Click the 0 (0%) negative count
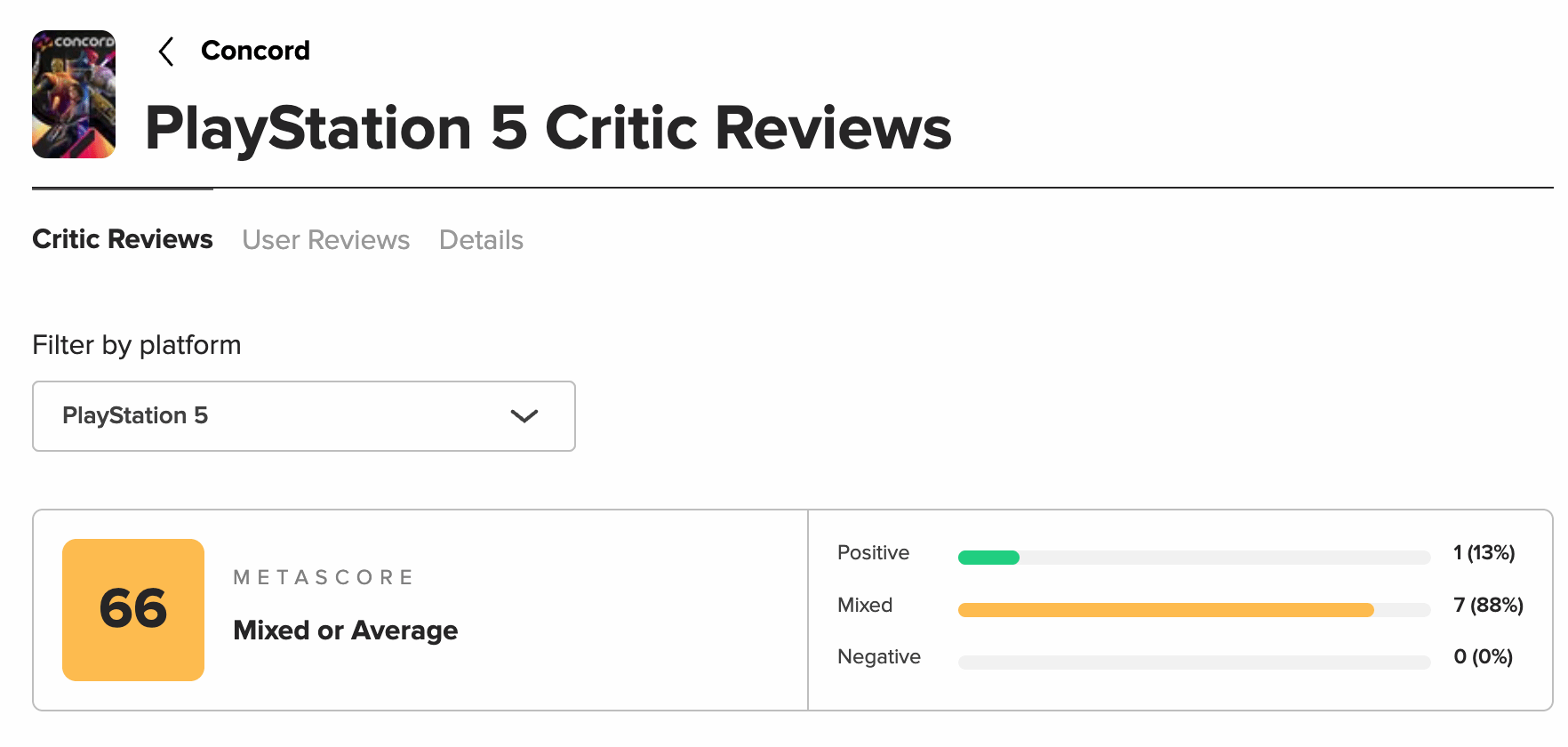Viewport: 1568px width, 747px height. (x=1483, y=657)
